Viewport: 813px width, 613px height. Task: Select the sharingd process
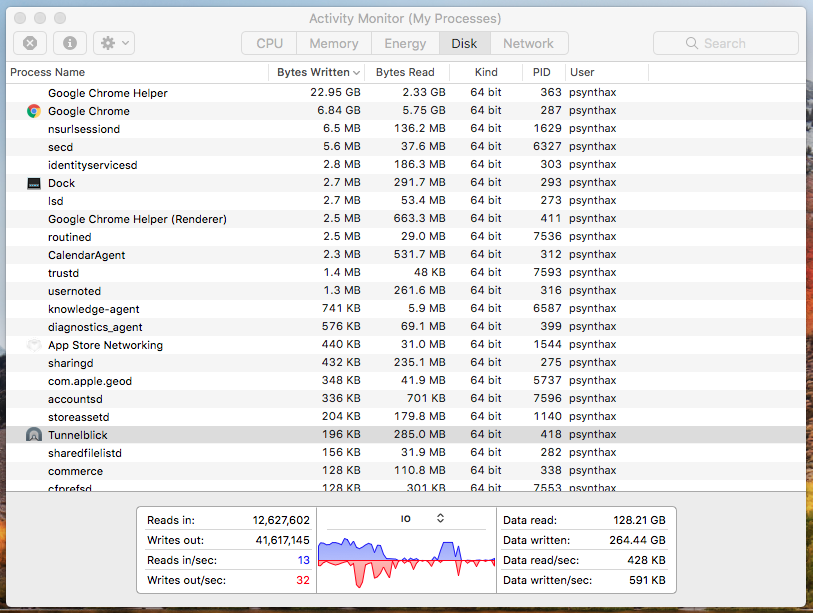pyautogui.click(x=406, y=363)
